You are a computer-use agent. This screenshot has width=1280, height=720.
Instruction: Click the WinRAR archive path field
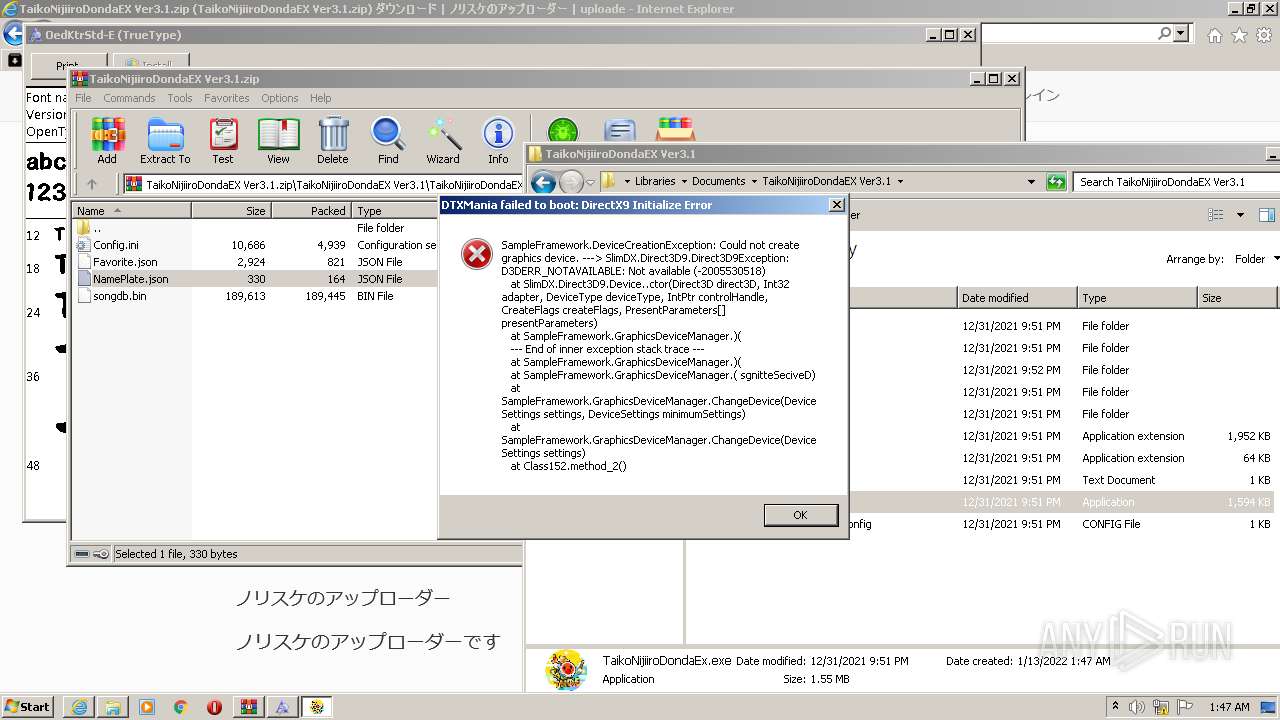[x=323, y=184]
